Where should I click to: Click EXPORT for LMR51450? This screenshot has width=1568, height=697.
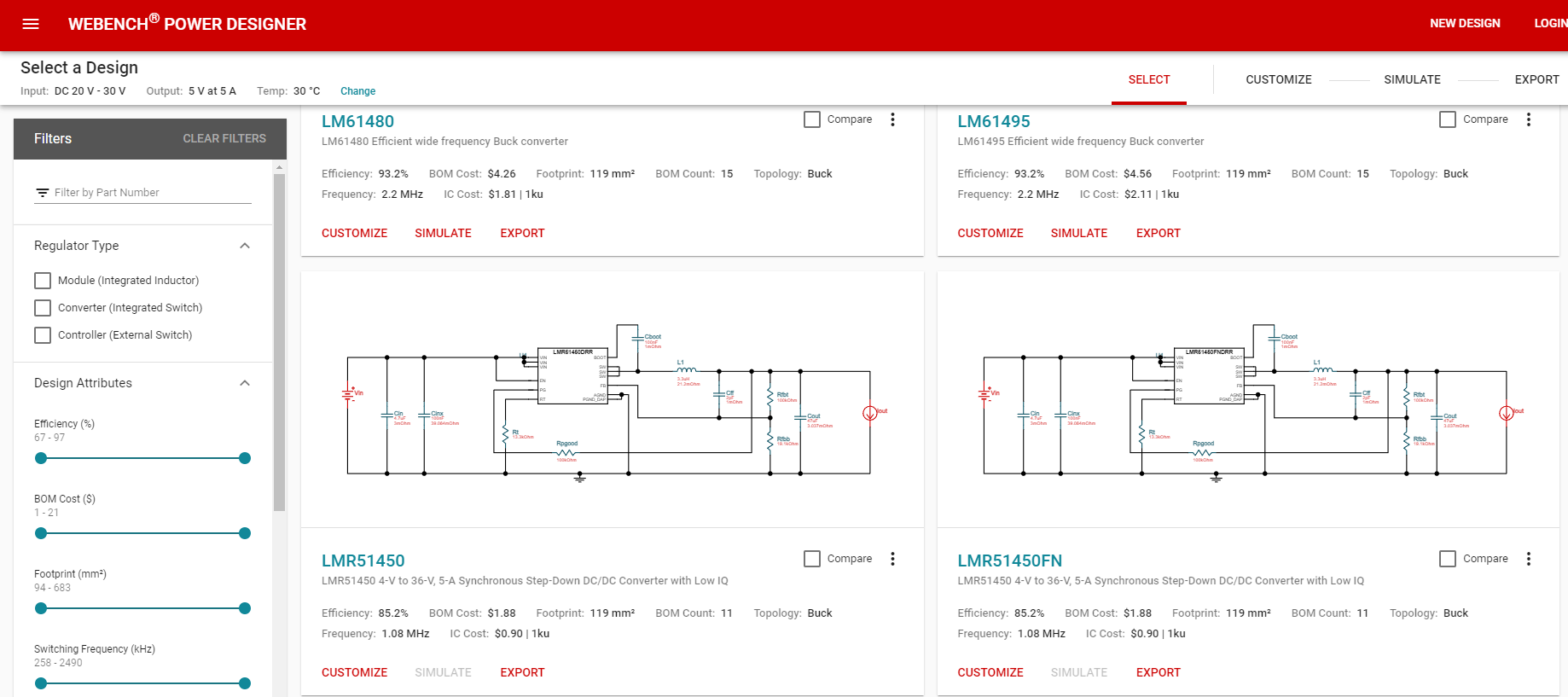click(522, 672)
